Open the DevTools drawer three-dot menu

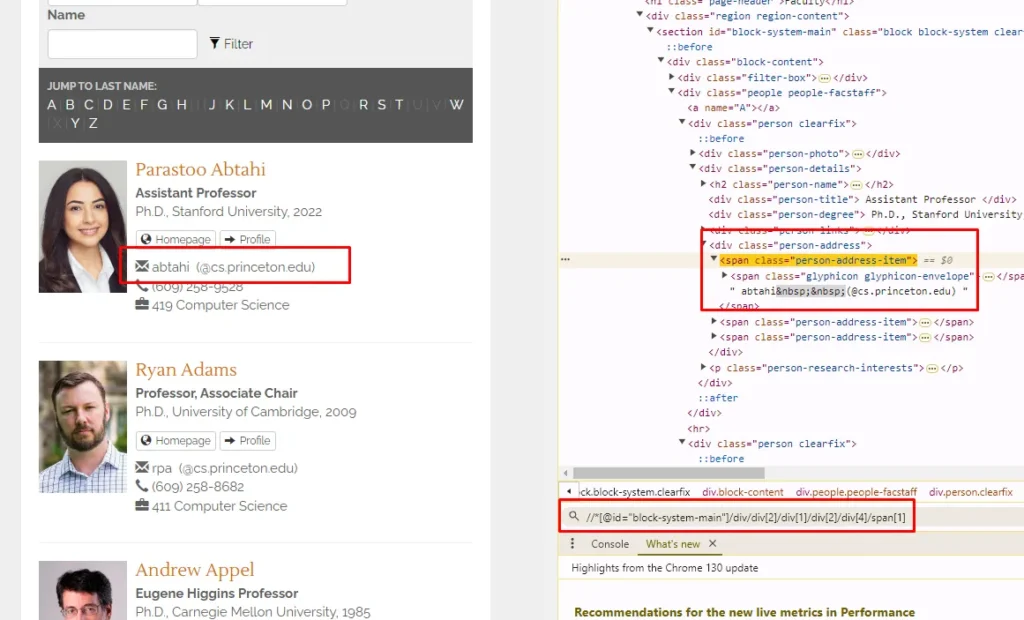point(572,544)
